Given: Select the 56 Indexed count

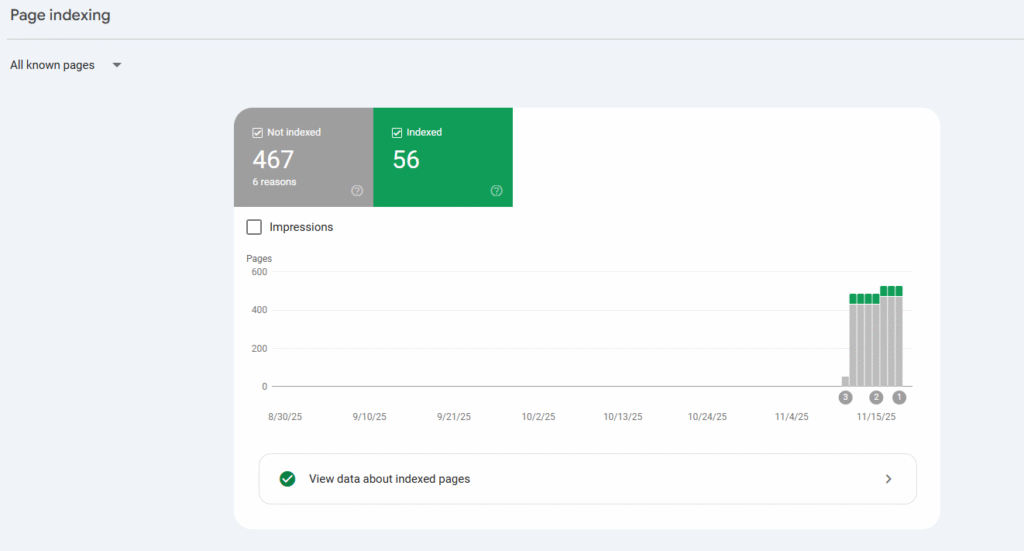Looking at the screenshot, I should [x=406, y=160].
